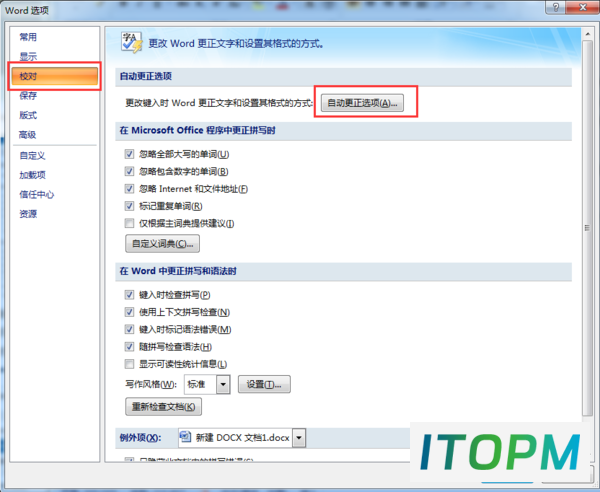Click the proofing AutoCorrect header icon
This screenshot has width=600, height=492.
132,42
